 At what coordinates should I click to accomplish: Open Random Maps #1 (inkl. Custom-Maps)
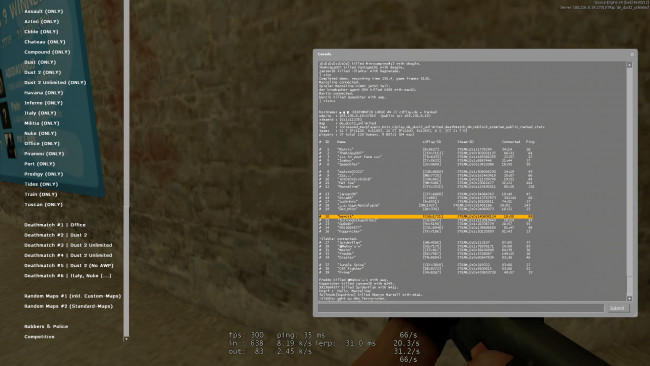(x=73, y=296)
